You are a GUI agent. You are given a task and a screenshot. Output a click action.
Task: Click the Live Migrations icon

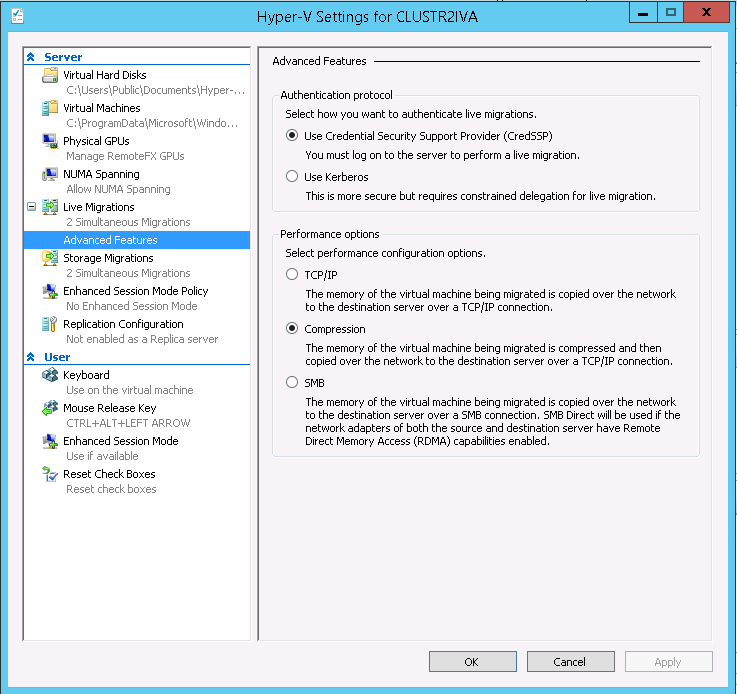(50, 207)
